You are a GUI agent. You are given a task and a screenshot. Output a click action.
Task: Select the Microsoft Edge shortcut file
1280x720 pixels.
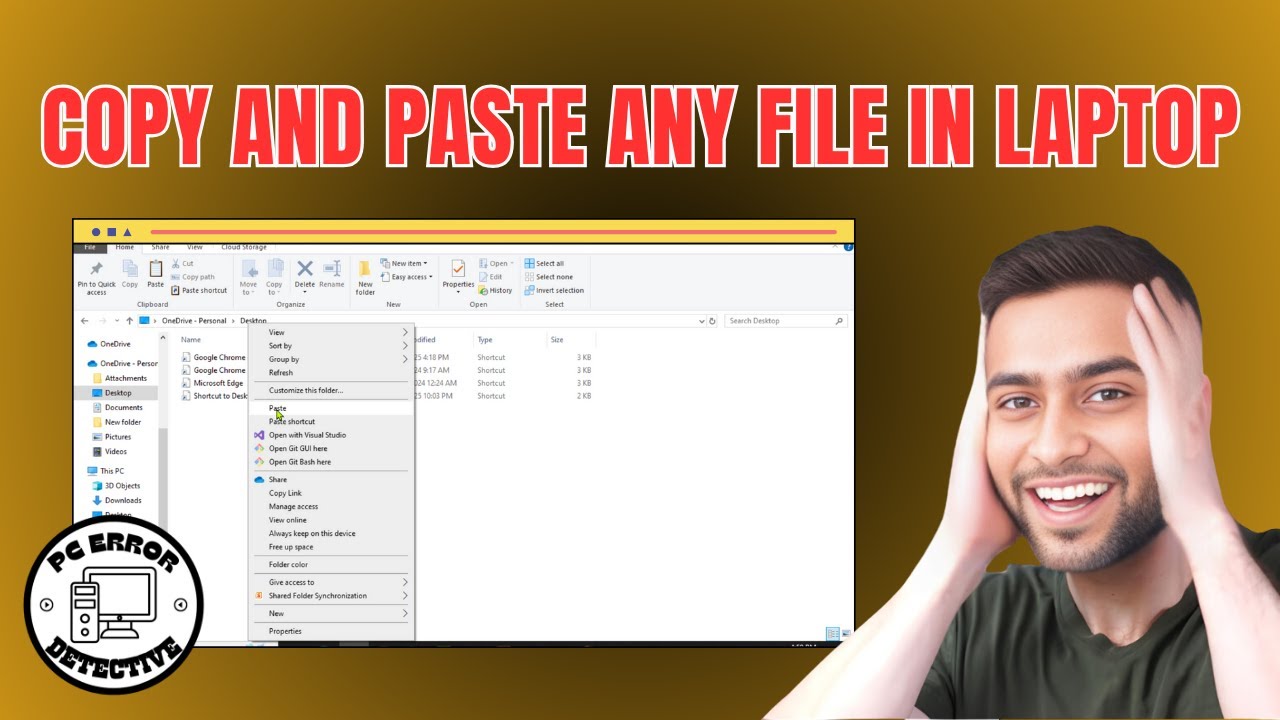pyautogui.click(x=214, y=383)
